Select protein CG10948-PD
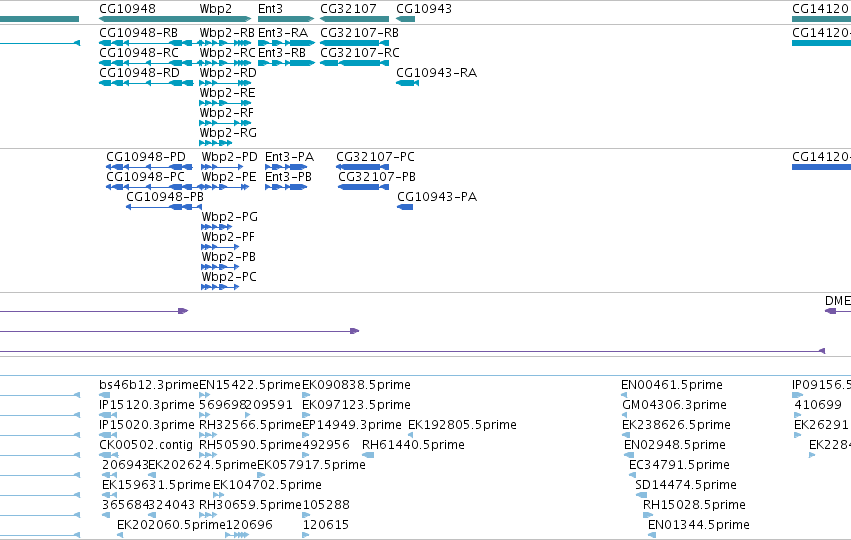851x540 pixels. tap(149, 167)
